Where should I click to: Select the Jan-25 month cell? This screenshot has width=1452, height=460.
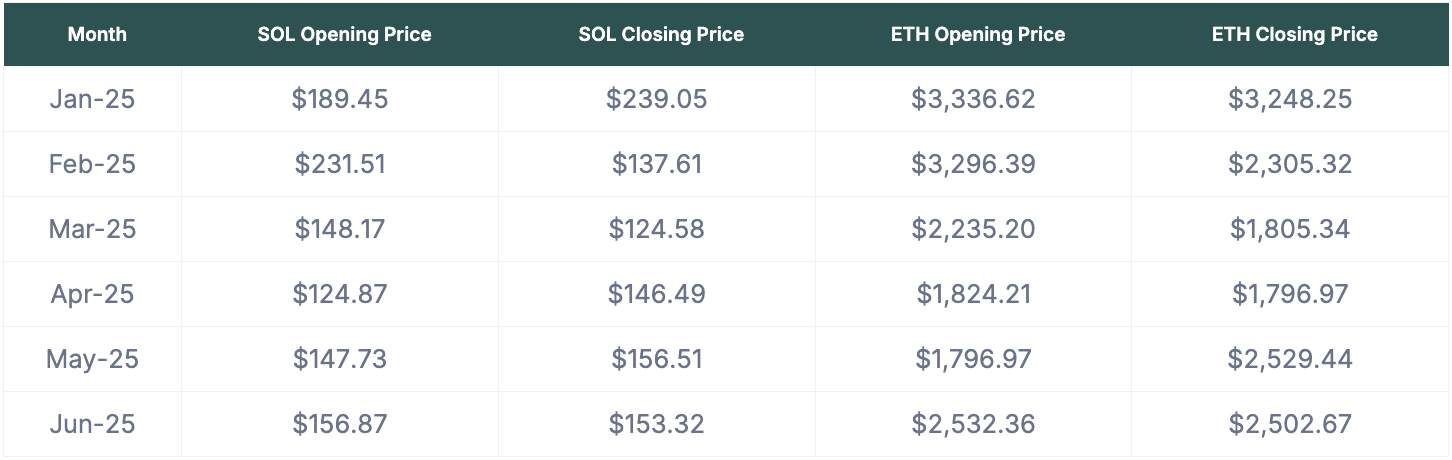92,99
